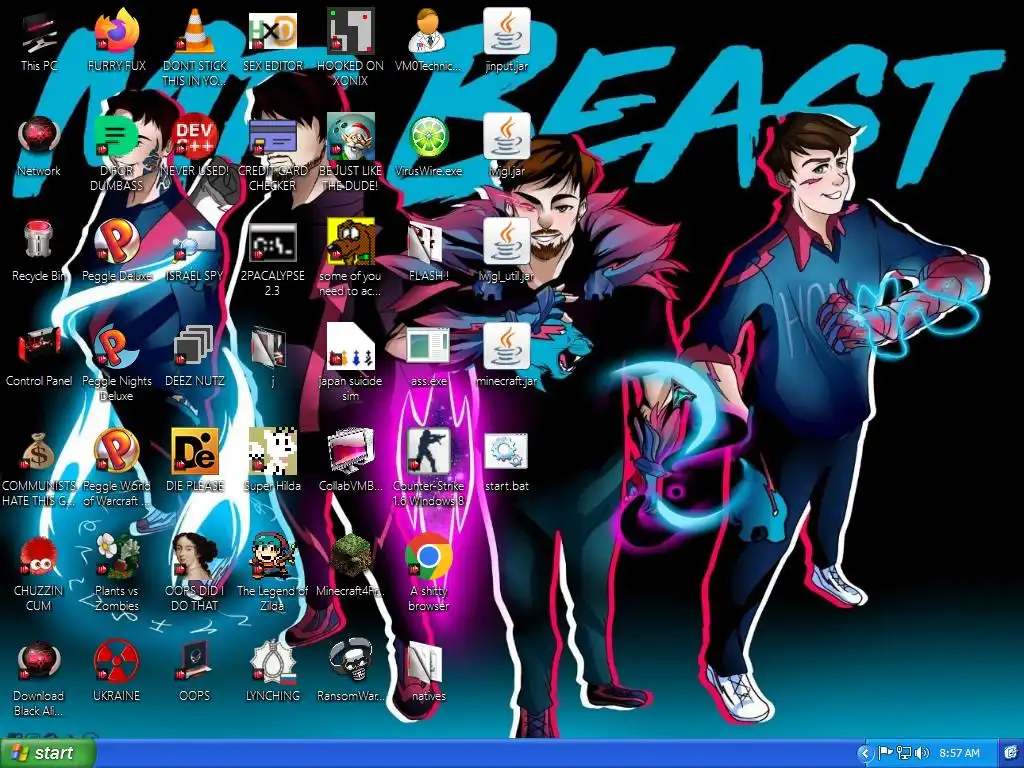Screen dimensions: 1024x768
Task: Select the lwjgl_util.jar file
Action: pos(507,242)
